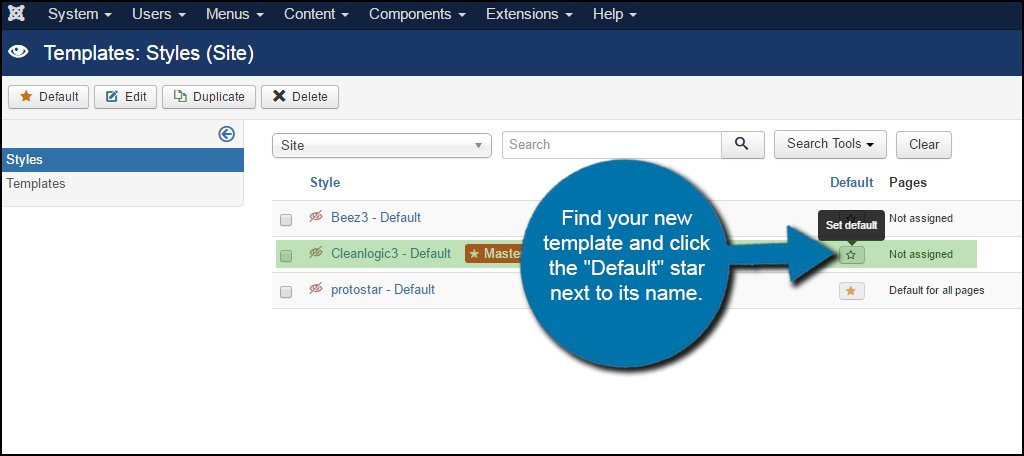Image resolution: width=1024 pixels, height=456 pixels.
Task: Set Cleanlogic3 as default via star
Action: pyautogui.click(x=851, y=255)
